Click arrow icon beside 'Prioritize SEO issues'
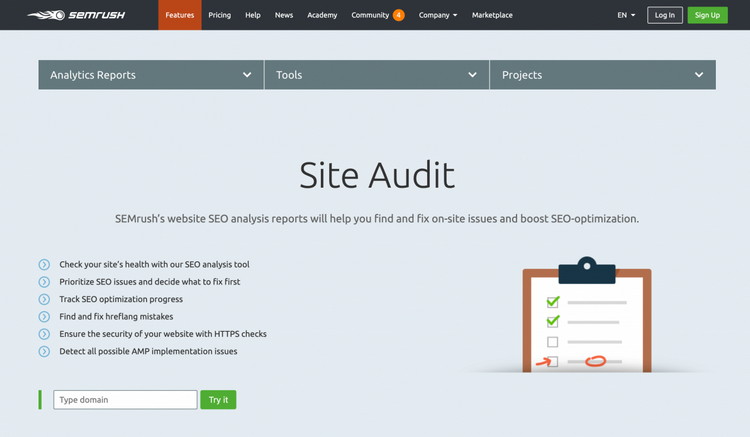Screen dimensions: 750x437 coord(44,282)
